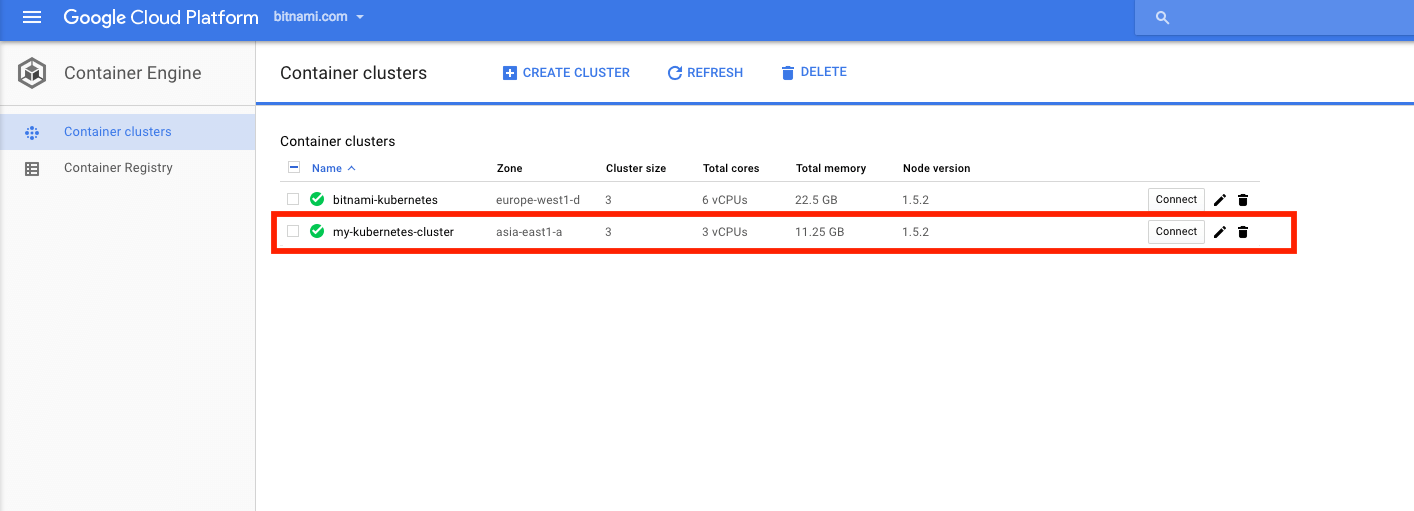Screen dimensions: 1414x511
Task: Sort by Name column ascending arrow
Action: point(351,168)
